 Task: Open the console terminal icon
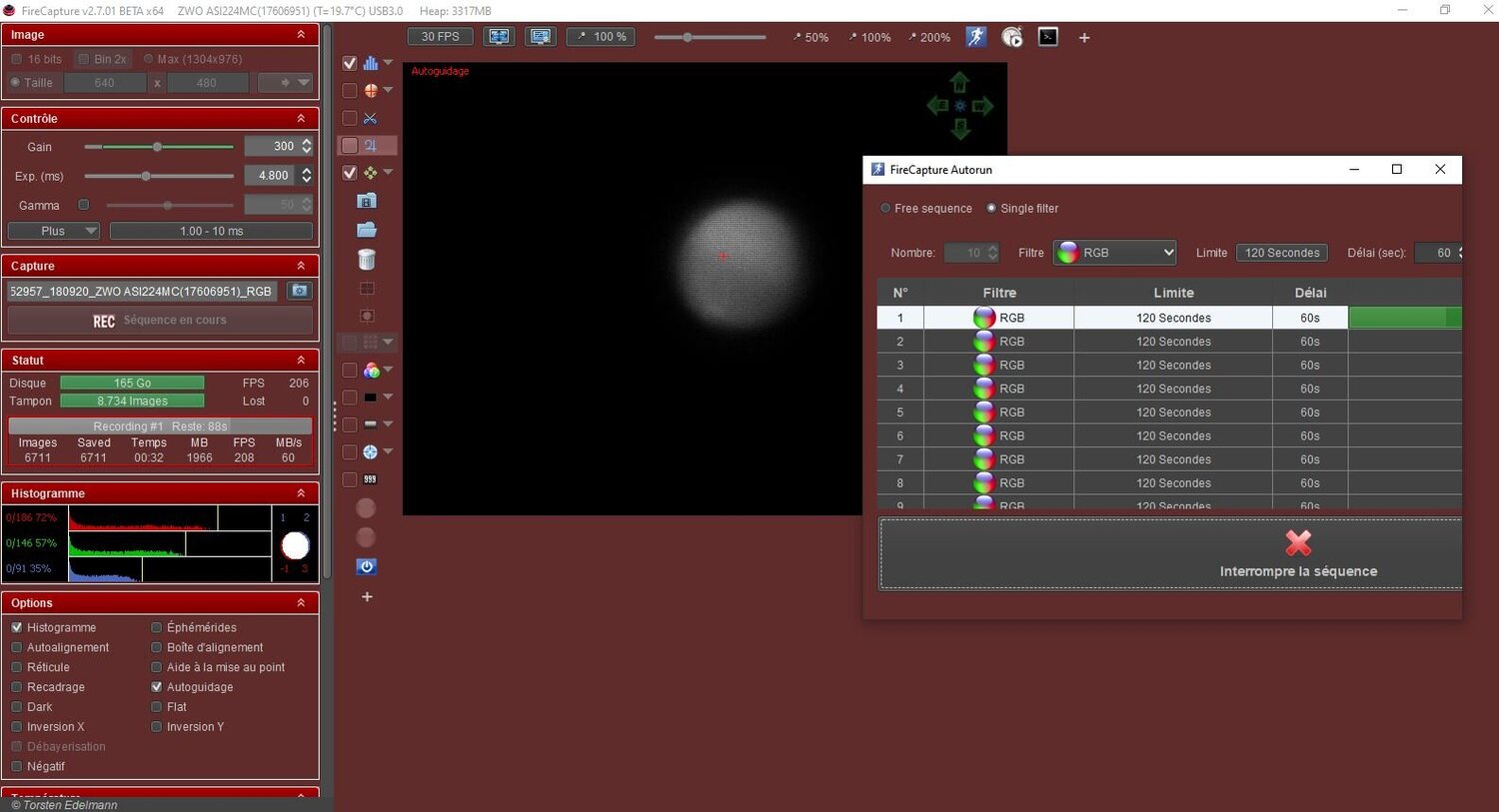(1048, 37)
